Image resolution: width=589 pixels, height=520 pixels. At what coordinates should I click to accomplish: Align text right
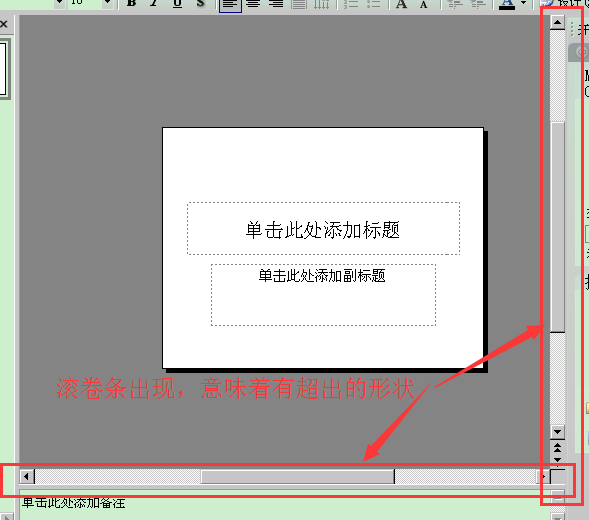coord(277,4)
